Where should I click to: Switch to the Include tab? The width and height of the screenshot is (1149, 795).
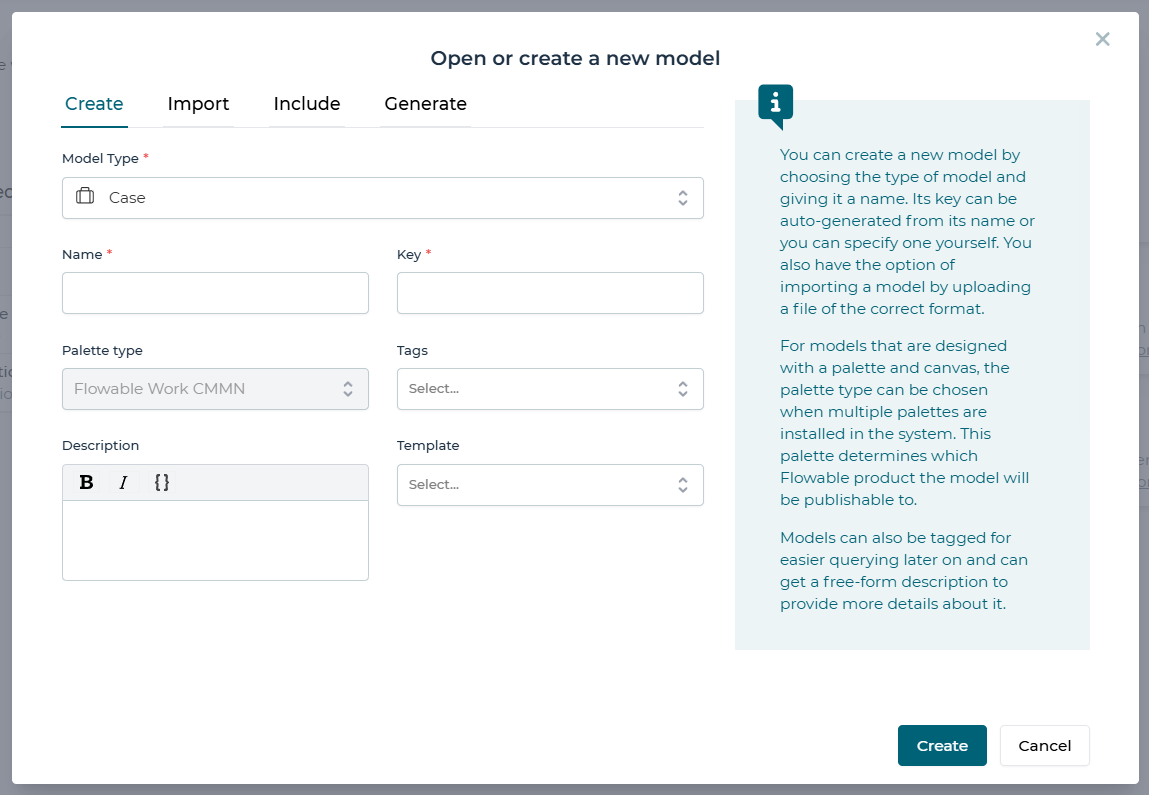(307, 104)
